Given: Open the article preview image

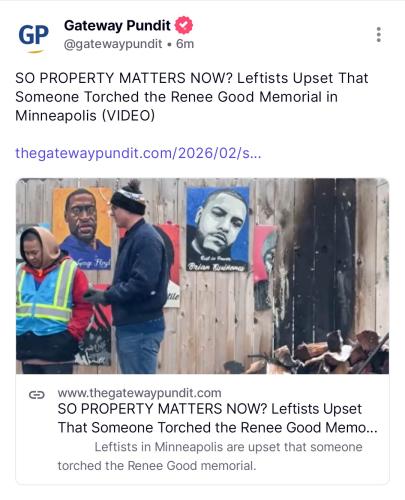Looking at the screenshot, I should [x=202, y=276].
